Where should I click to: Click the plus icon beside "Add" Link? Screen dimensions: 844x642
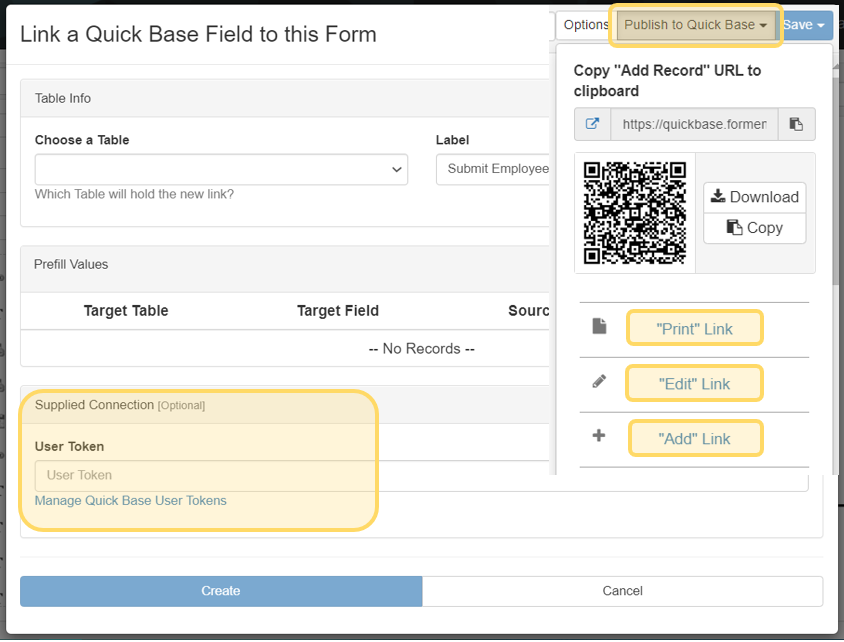(x=599, y=435)
